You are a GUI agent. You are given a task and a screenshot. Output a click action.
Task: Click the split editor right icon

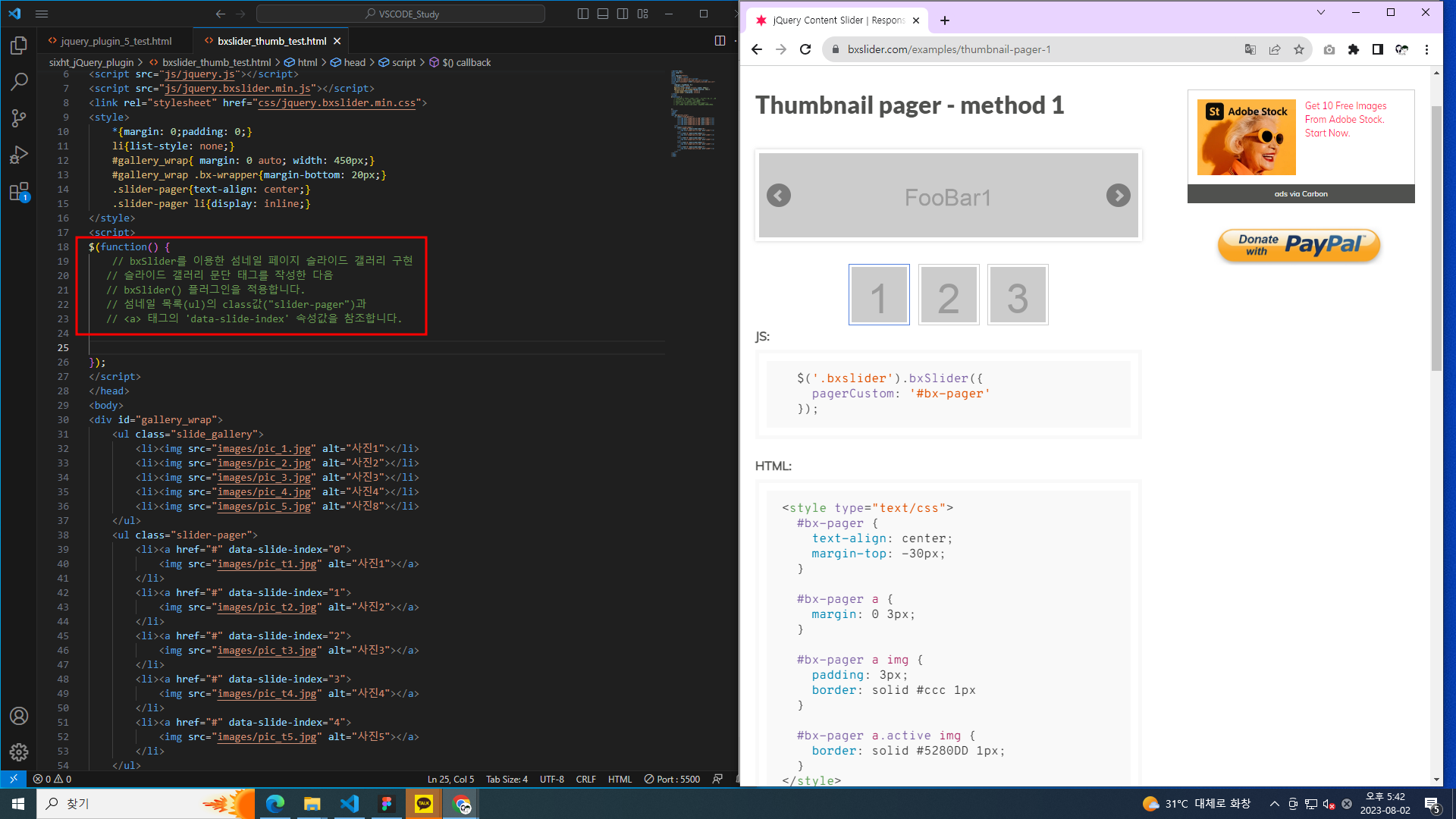[x=720, y=41]
